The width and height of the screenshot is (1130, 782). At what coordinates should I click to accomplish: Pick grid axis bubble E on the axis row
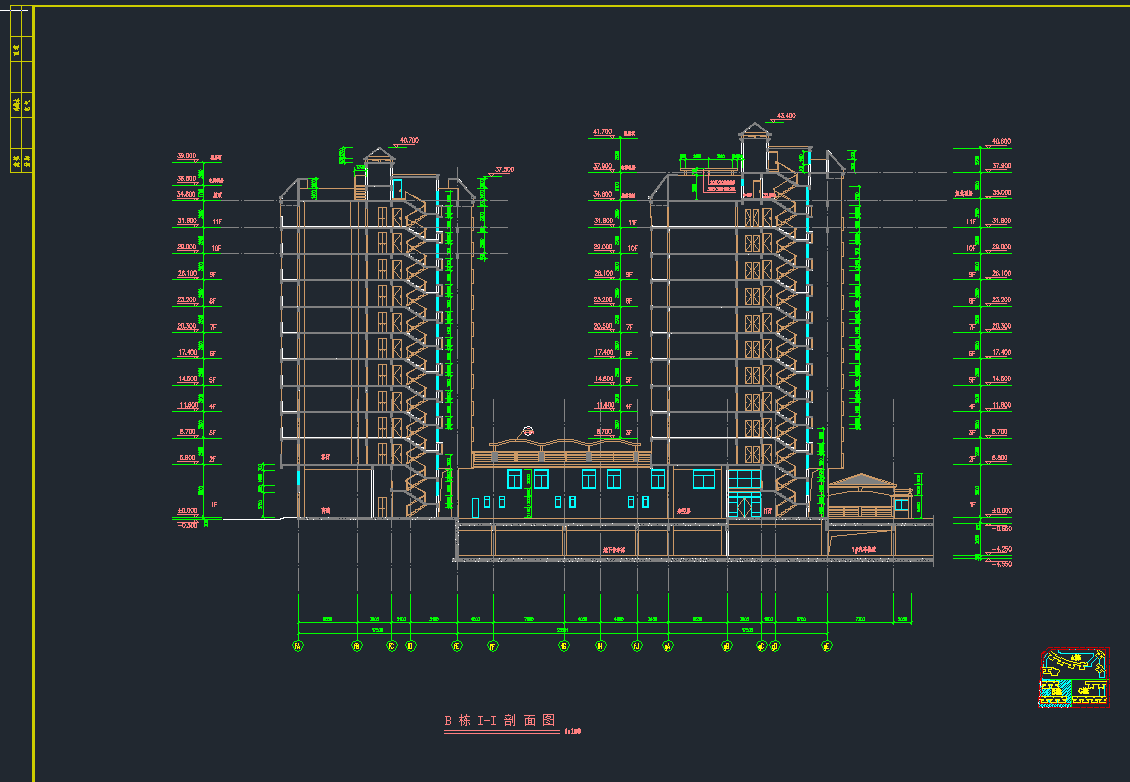pos(457,646)
